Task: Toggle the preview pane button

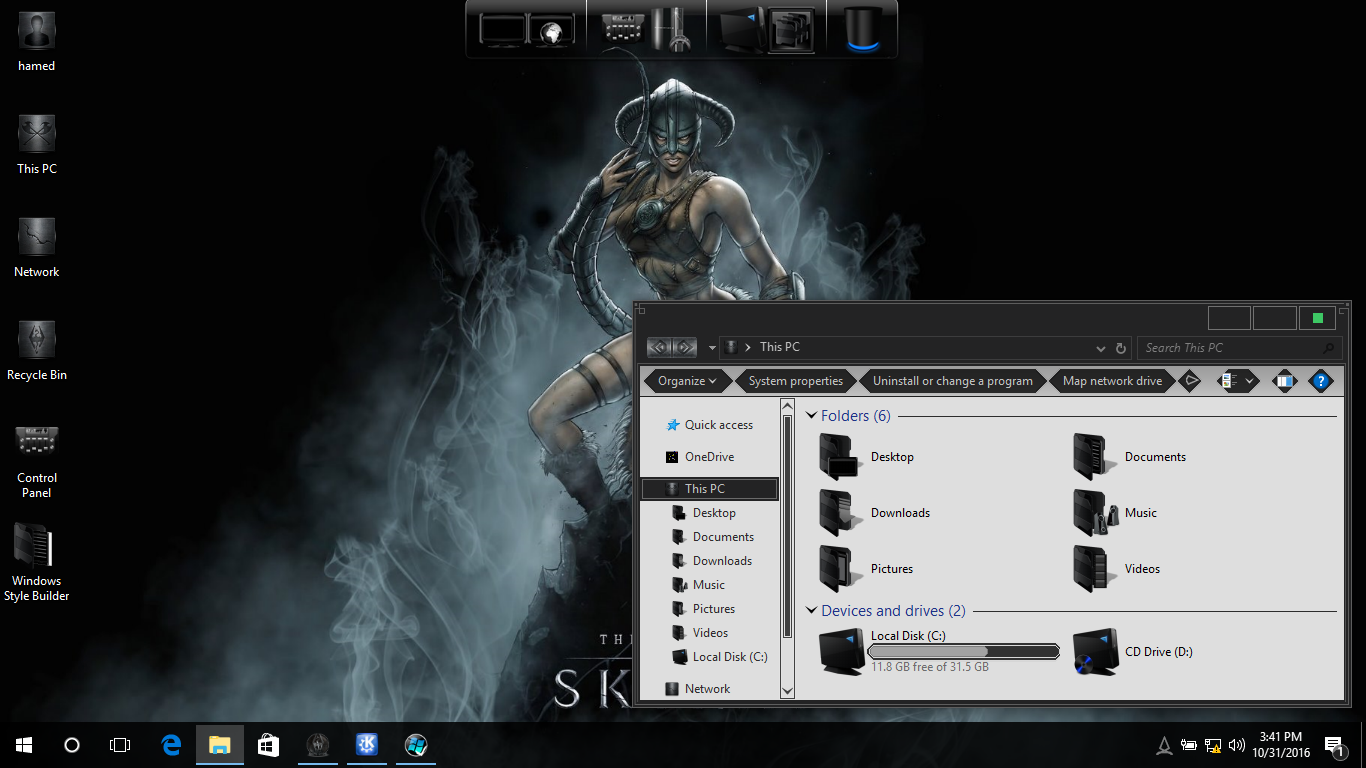Action: pos(1284,381)
